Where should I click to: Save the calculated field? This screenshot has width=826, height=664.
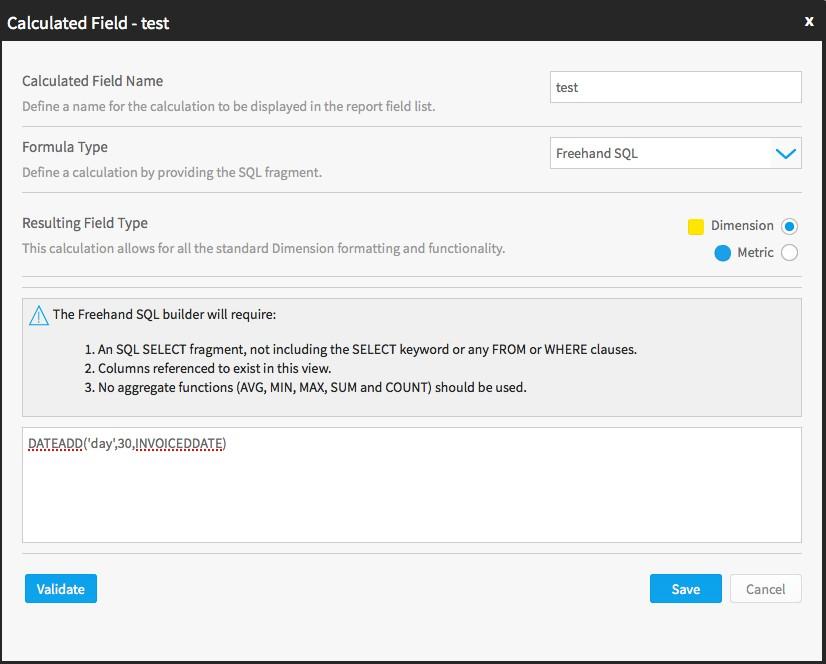(685, 589)
